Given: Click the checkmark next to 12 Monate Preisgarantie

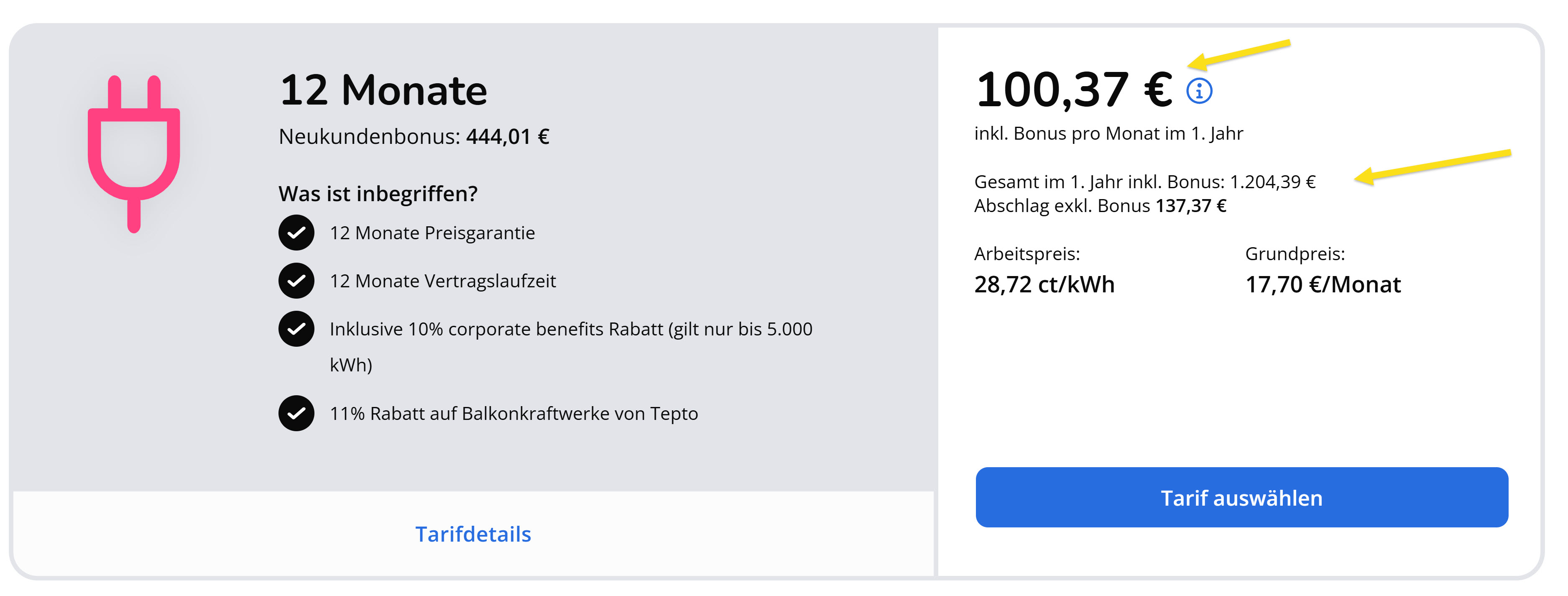Looking at the screenshot, I should tap(296, 233).
